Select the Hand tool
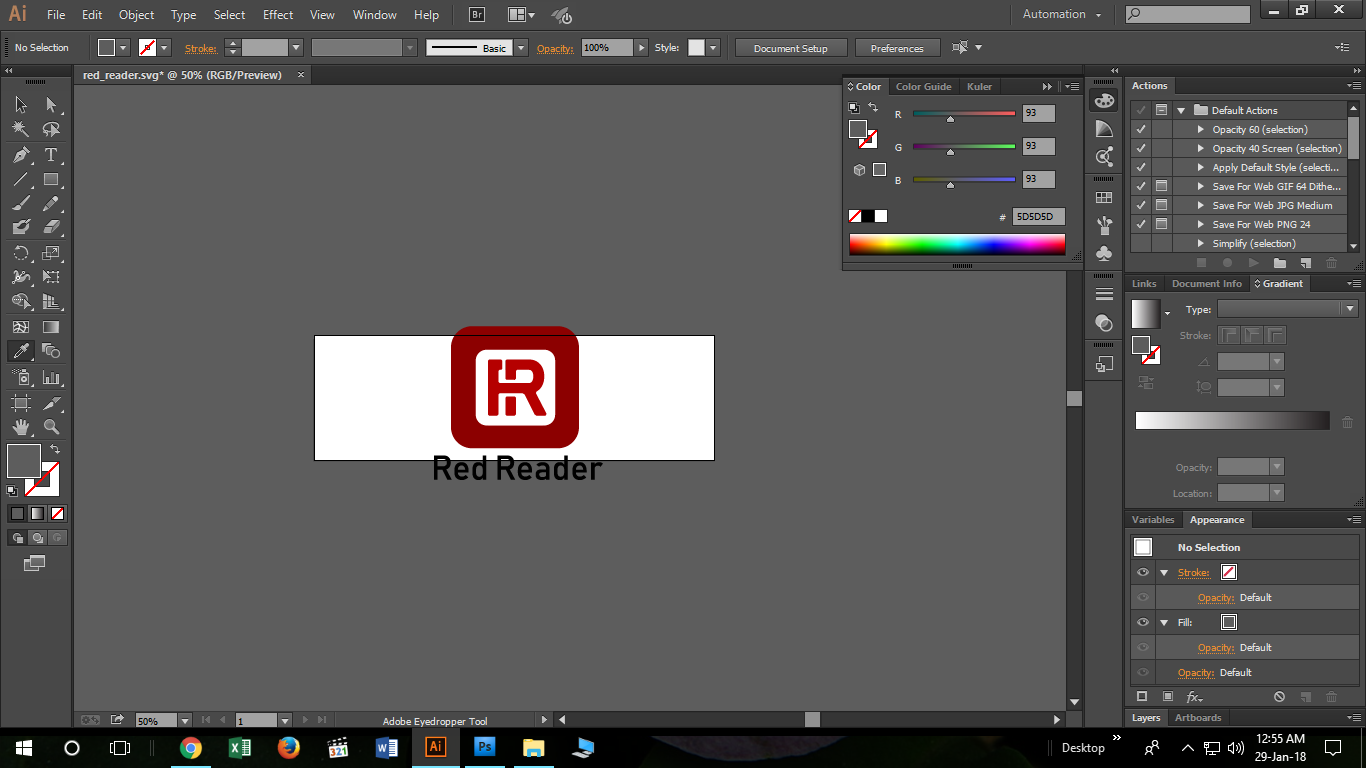Image resolution: width=1366 pixels, height=768 pixels. [x=21, y=427]
